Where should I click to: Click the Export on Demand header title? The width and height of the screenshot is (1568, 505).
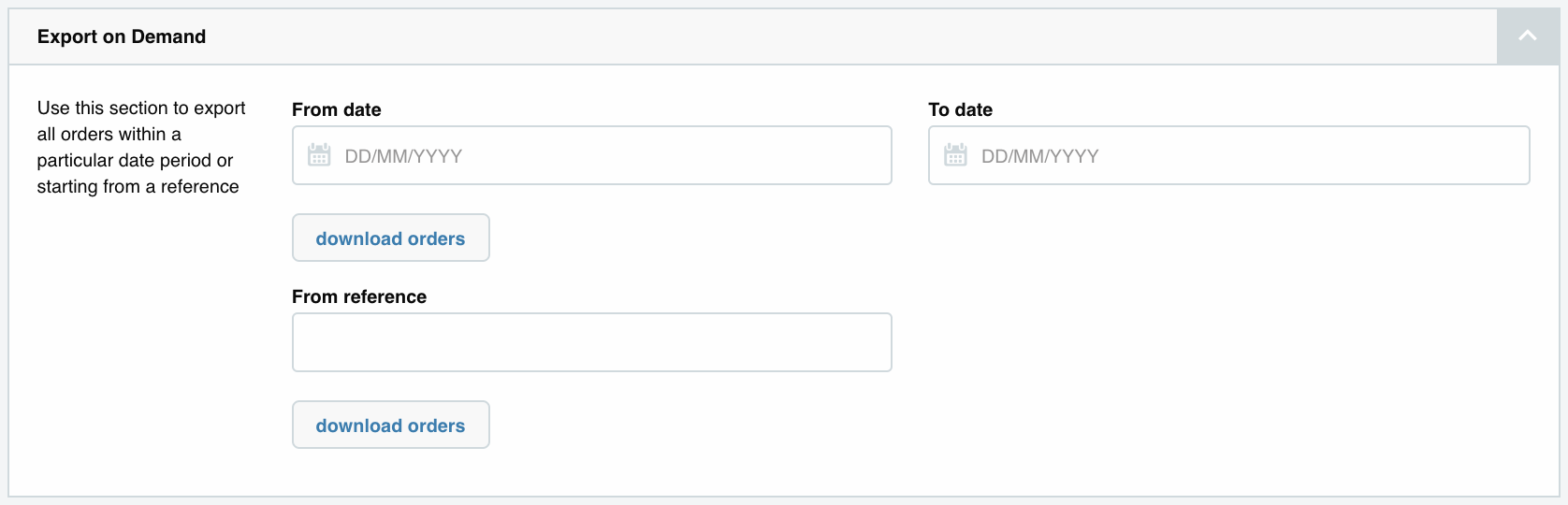(122, 36)
